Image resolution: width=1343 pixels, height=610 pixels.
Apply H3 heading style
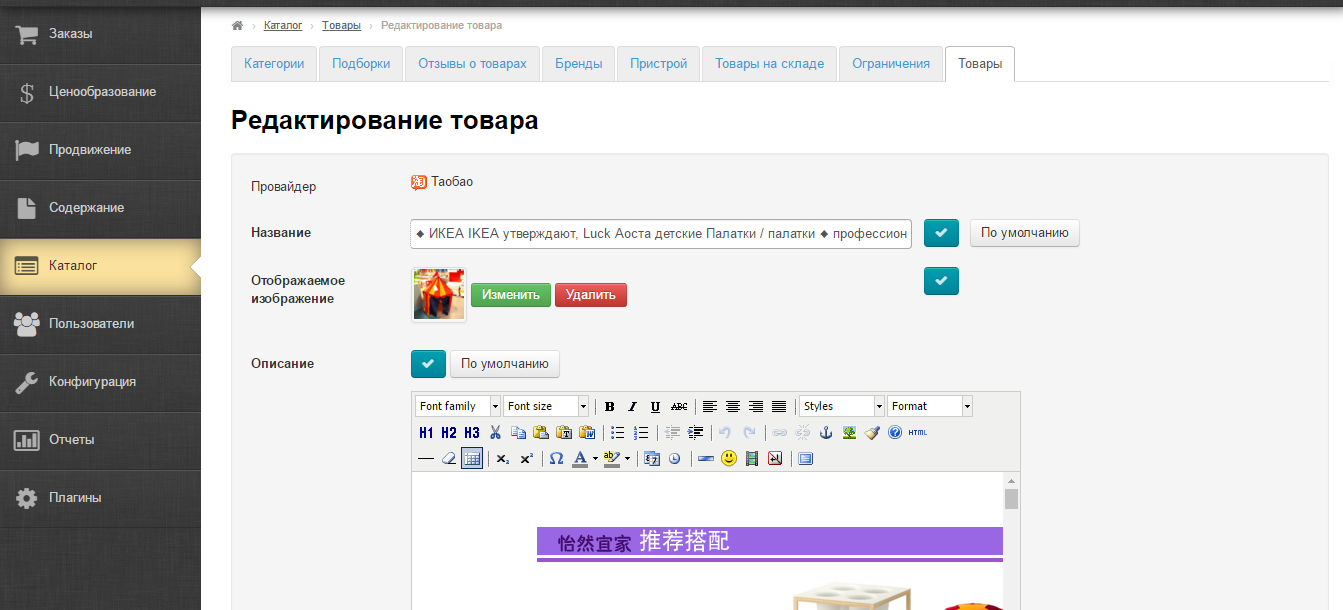pyautogui.click(x=472, y=433)
